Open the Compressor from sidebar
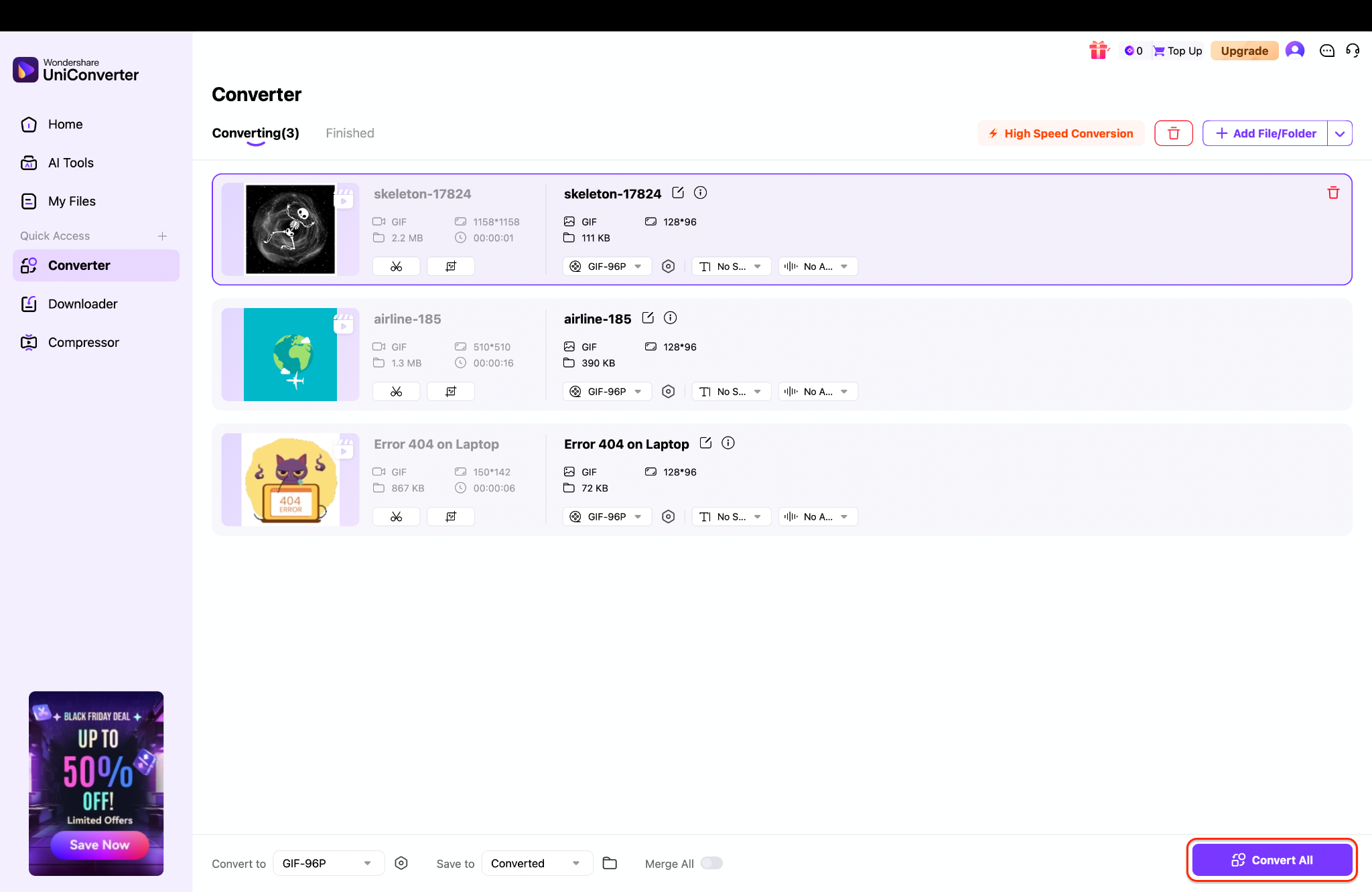 83,342
